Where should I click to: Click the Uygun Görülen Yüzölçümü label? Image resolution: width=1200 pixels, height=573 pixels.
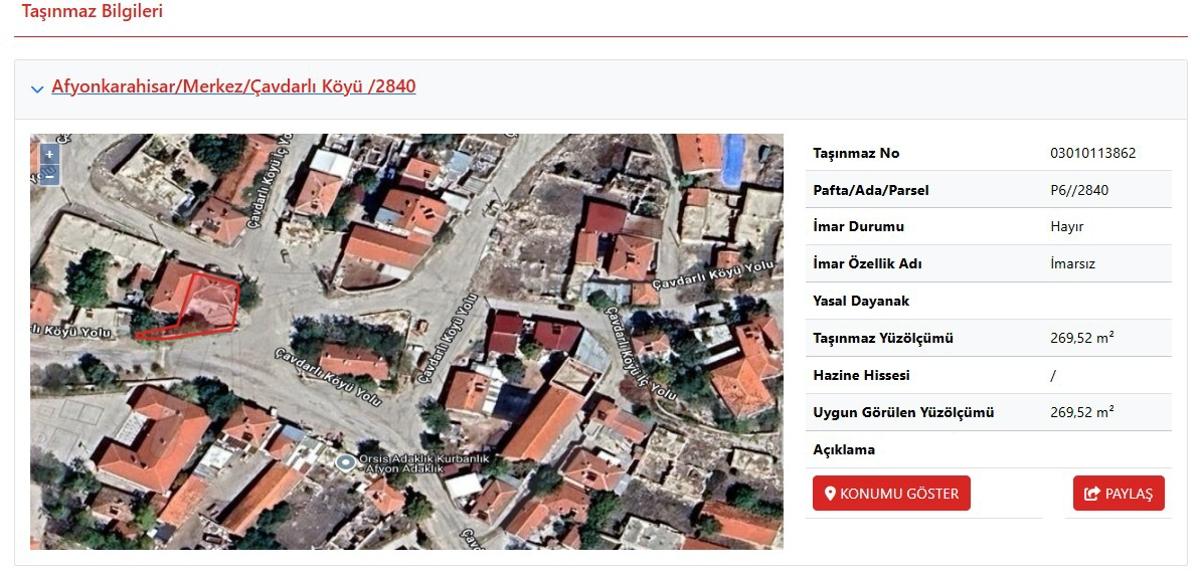coord(903,412)
